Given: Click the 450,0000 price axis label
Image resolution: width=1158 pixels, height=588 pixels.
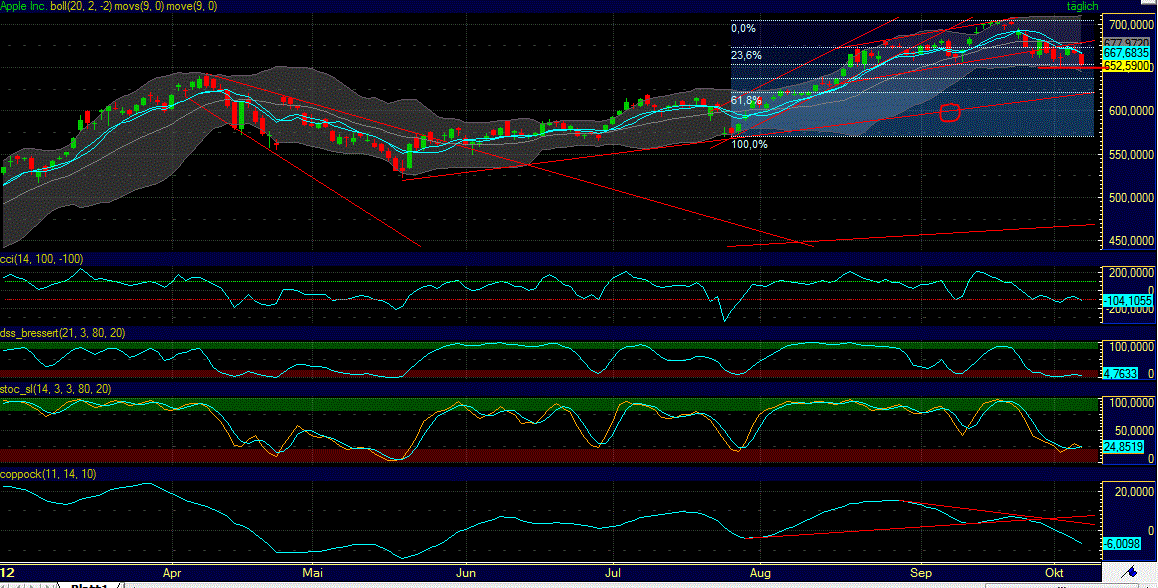Looking at the screenshot, I should [1131, 241].
